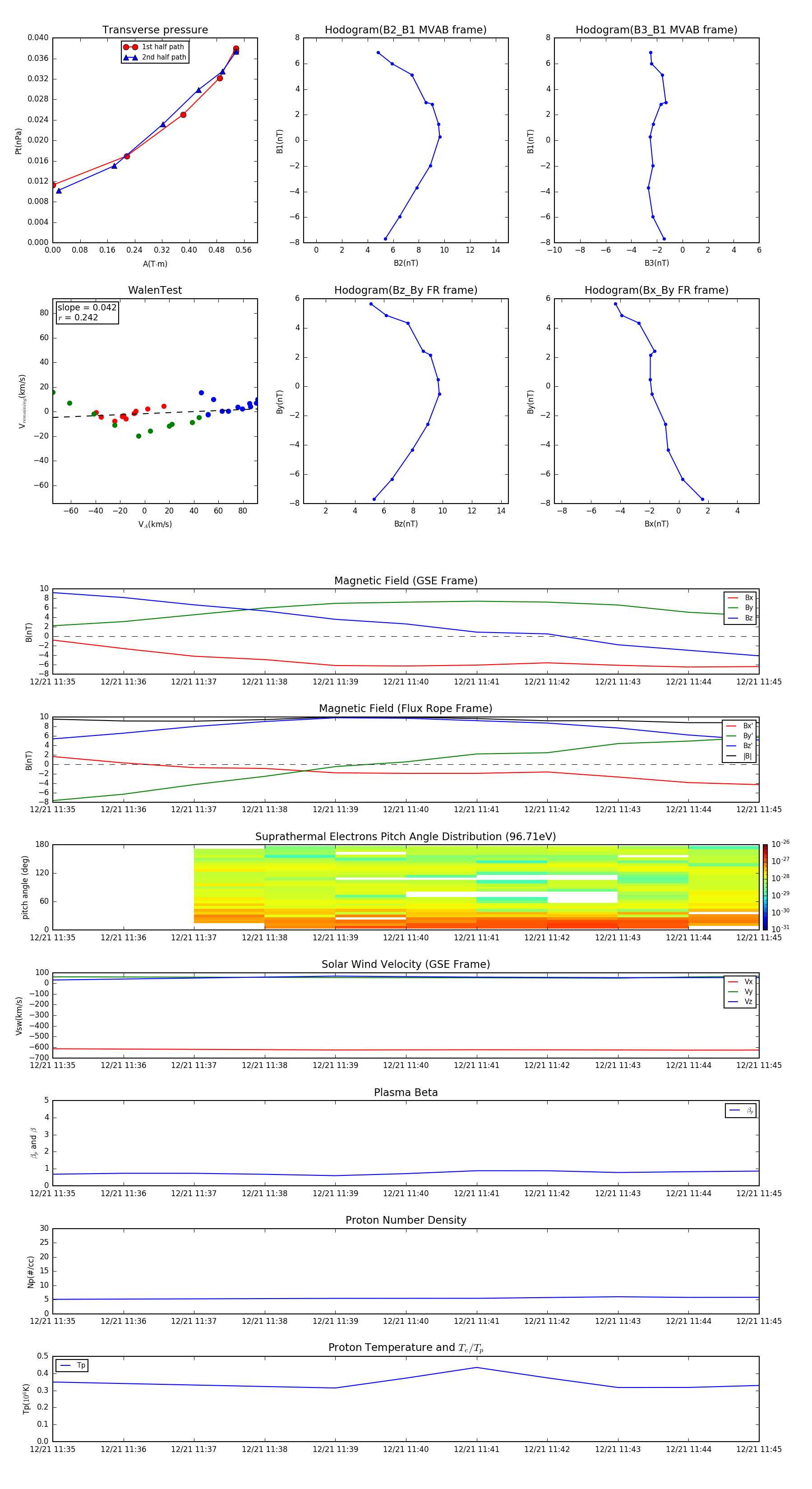The image size is (812, 1489).
Task: Click By legend entry in GSE magnetic field plot
Action: 740,607
